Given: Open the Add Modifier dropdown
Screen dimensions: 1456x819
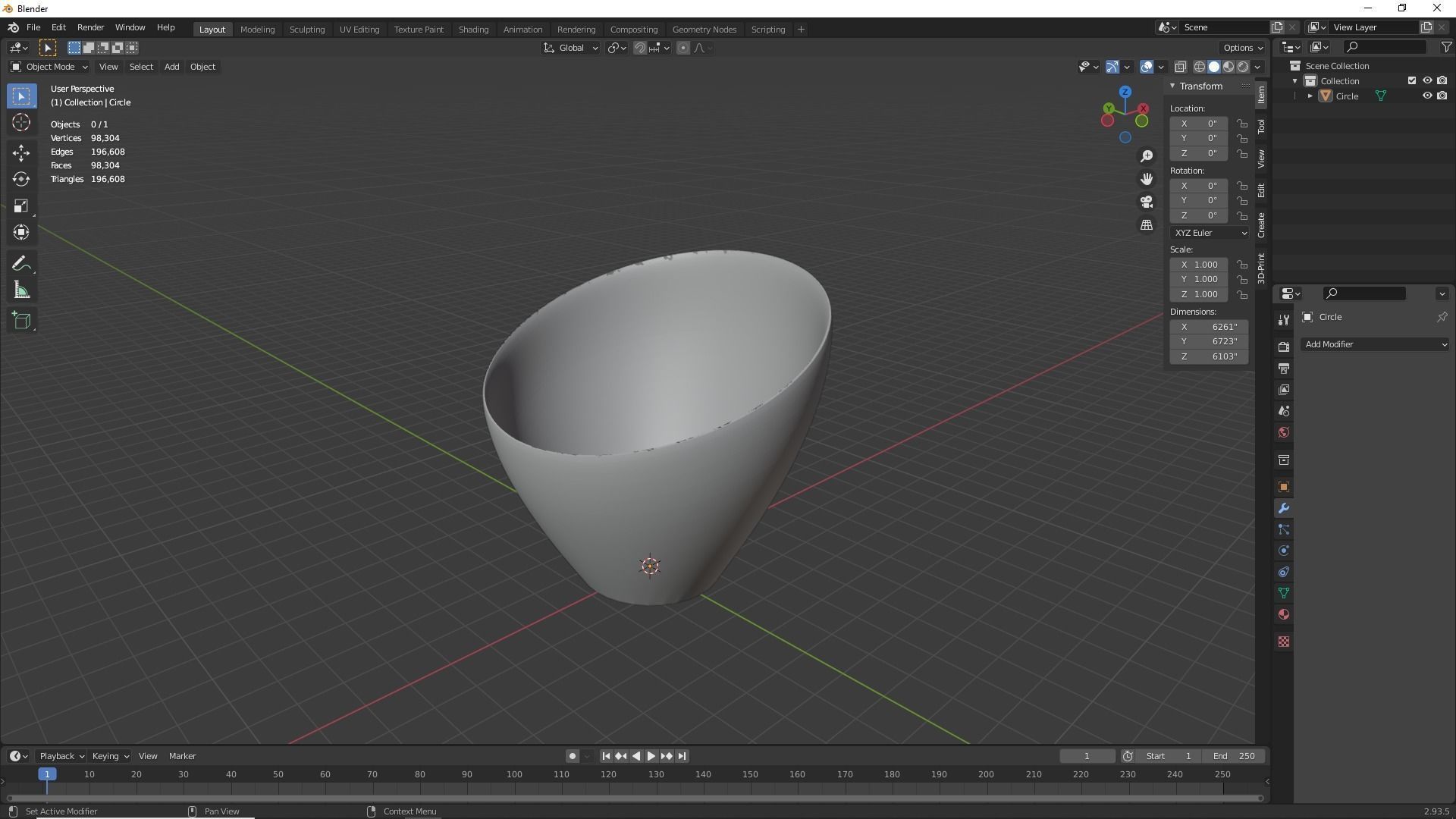Looking at the screenshot, I should [1375, 344].
